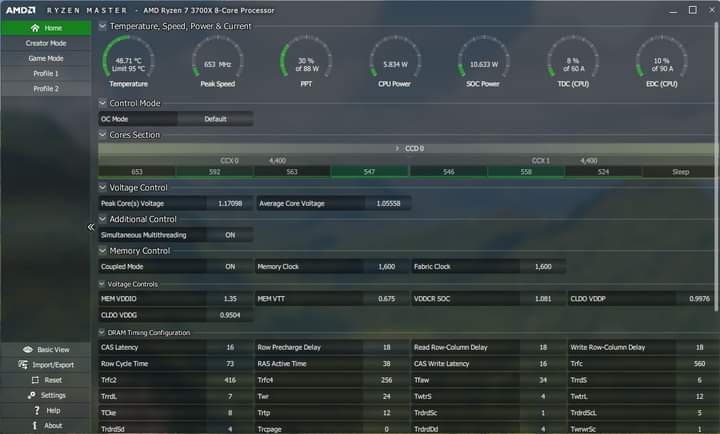
Task: Click the Reset icon in sidebar
Action: pos(35,380)
